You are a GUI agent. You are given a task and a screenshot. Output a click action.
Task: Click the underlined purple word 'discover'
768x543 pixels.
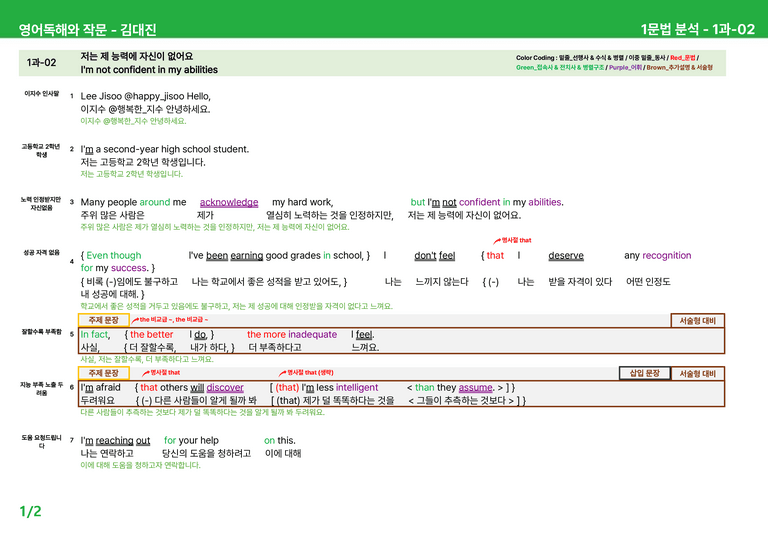(225, 387)
